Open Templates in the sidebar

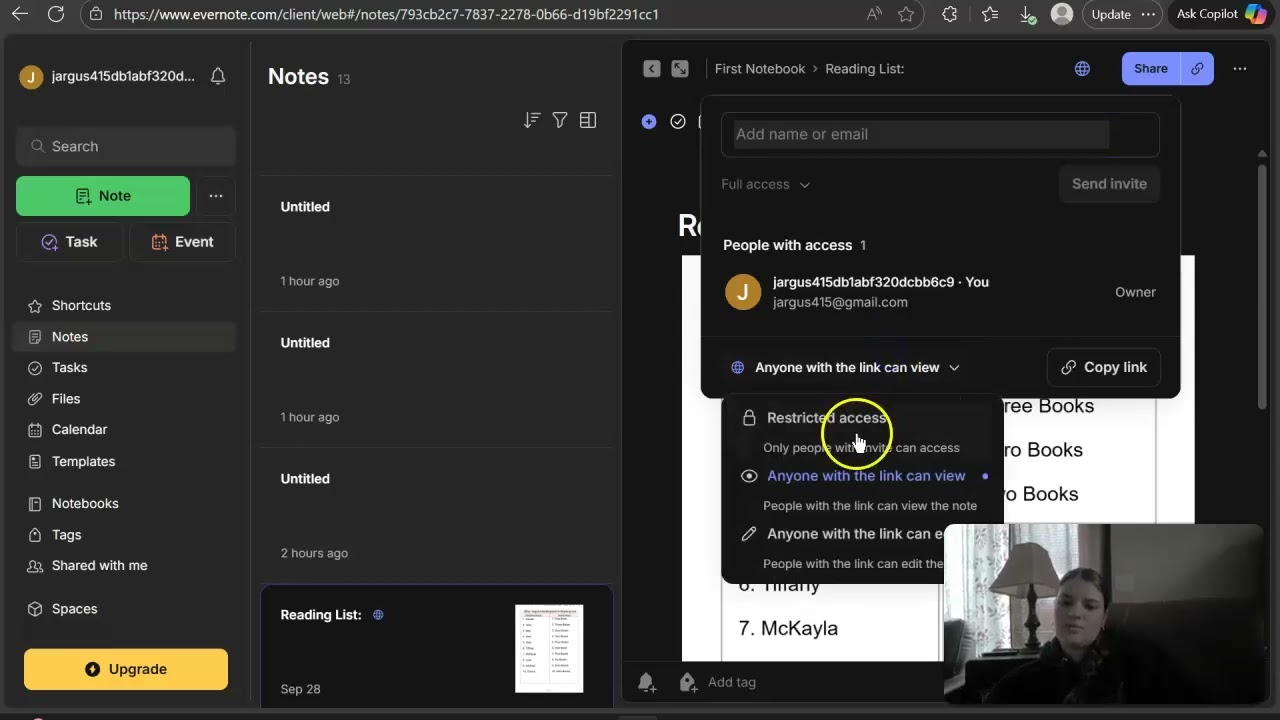point(125,461)
